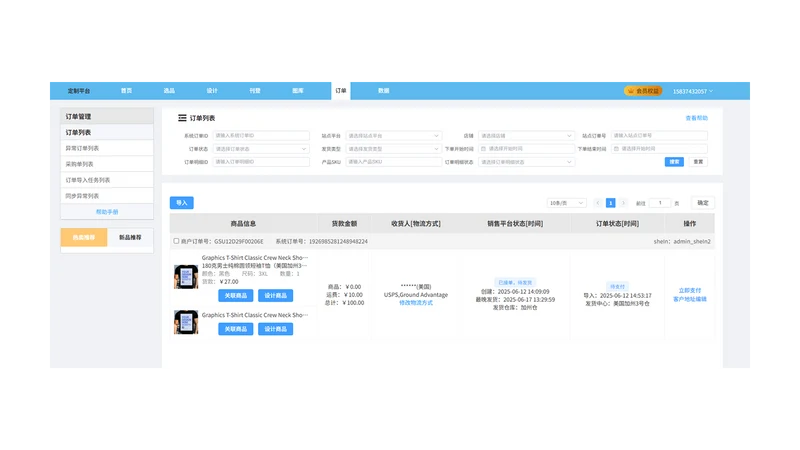The width and height of the screenshot is (800, 450).
Task: Open the 数据 tab
Action: click(x=384, y=91)
